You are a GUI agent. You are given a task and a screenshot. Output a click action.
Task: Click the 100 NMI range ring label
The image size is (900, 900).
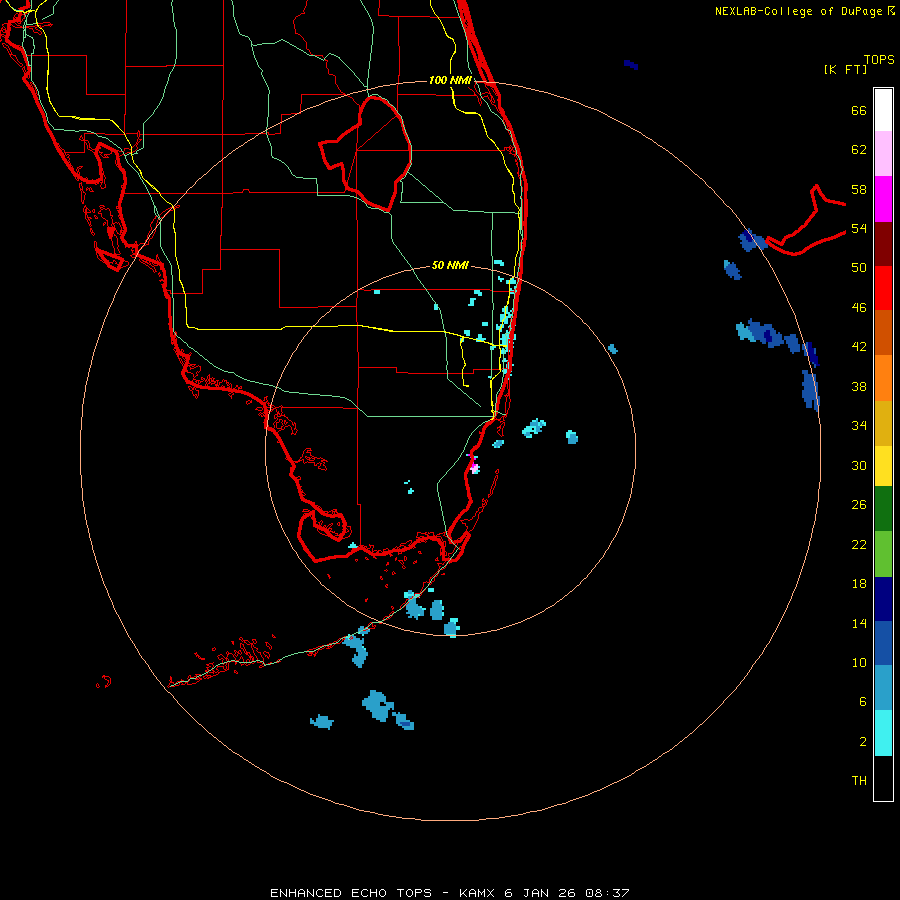coord(450,80)
